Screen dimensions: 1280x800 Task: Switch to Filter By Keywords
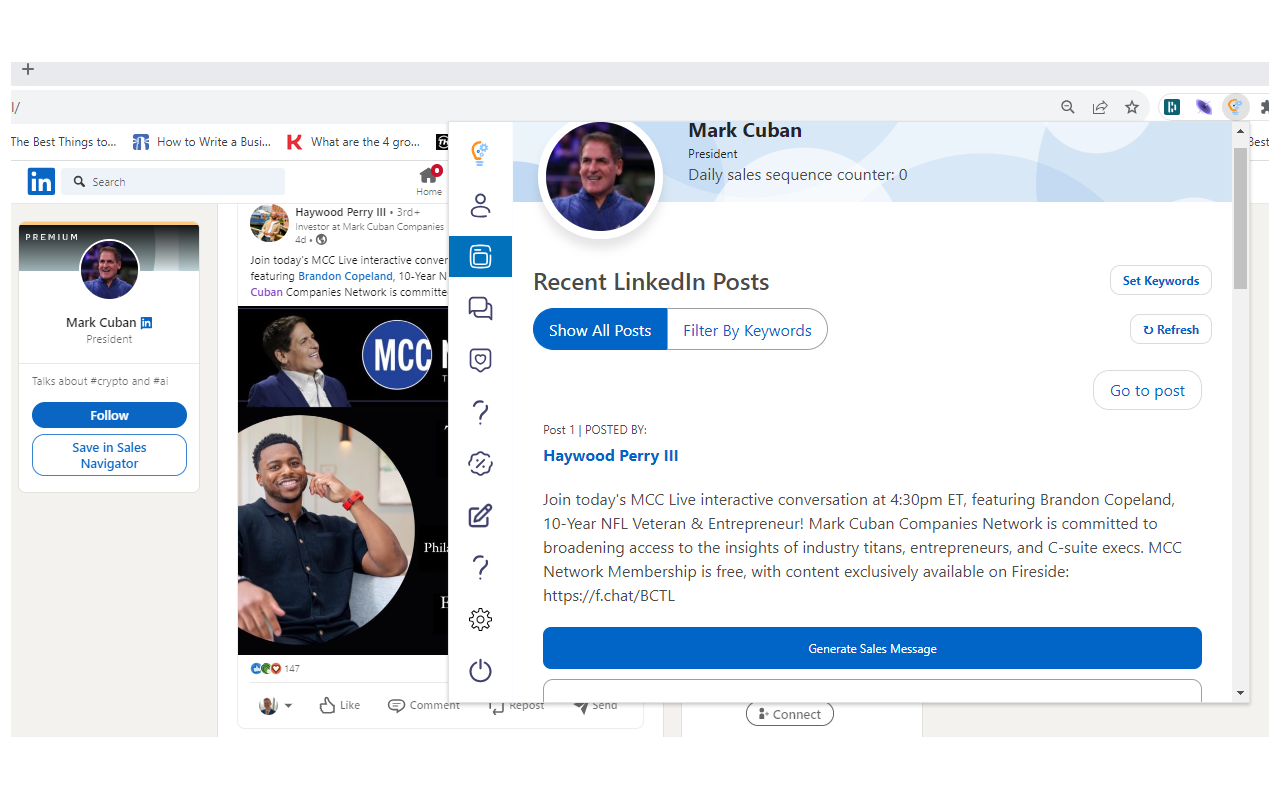747,330
